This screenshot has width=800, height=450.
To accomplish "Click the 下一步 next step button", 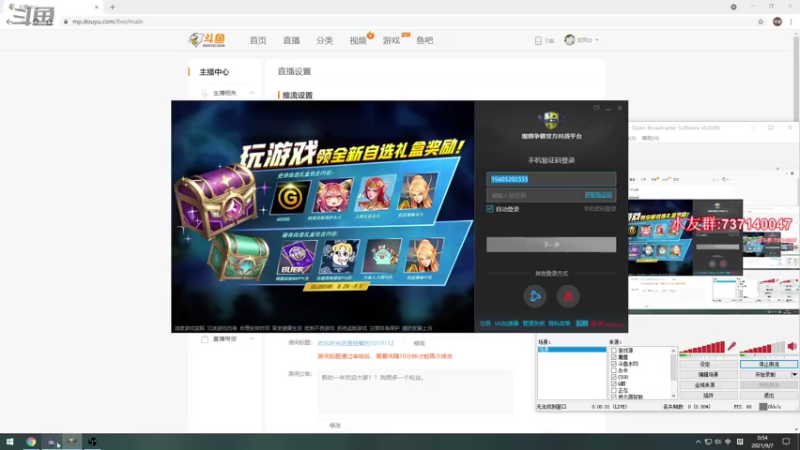I will (551, 244).
